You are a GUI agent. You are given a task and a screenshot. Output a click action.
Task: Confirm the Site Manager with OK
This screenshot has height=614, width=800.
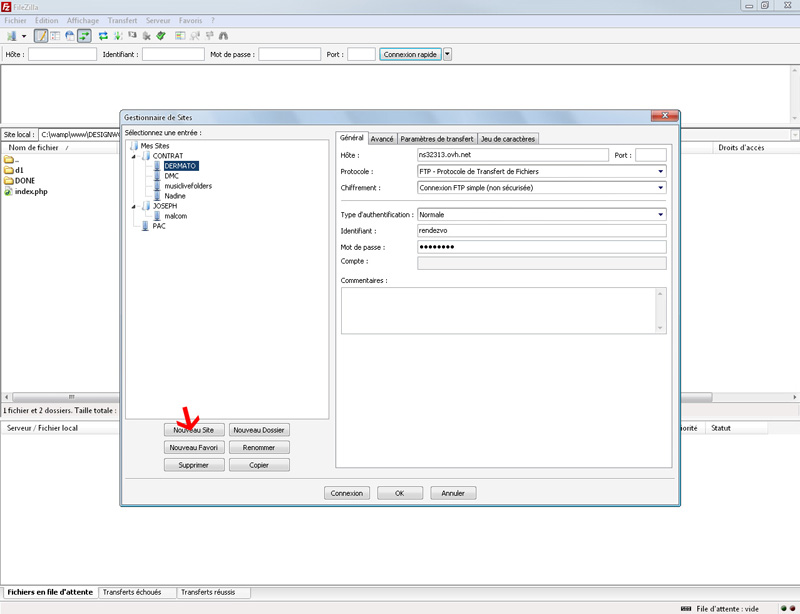click(x=400, y=494)
